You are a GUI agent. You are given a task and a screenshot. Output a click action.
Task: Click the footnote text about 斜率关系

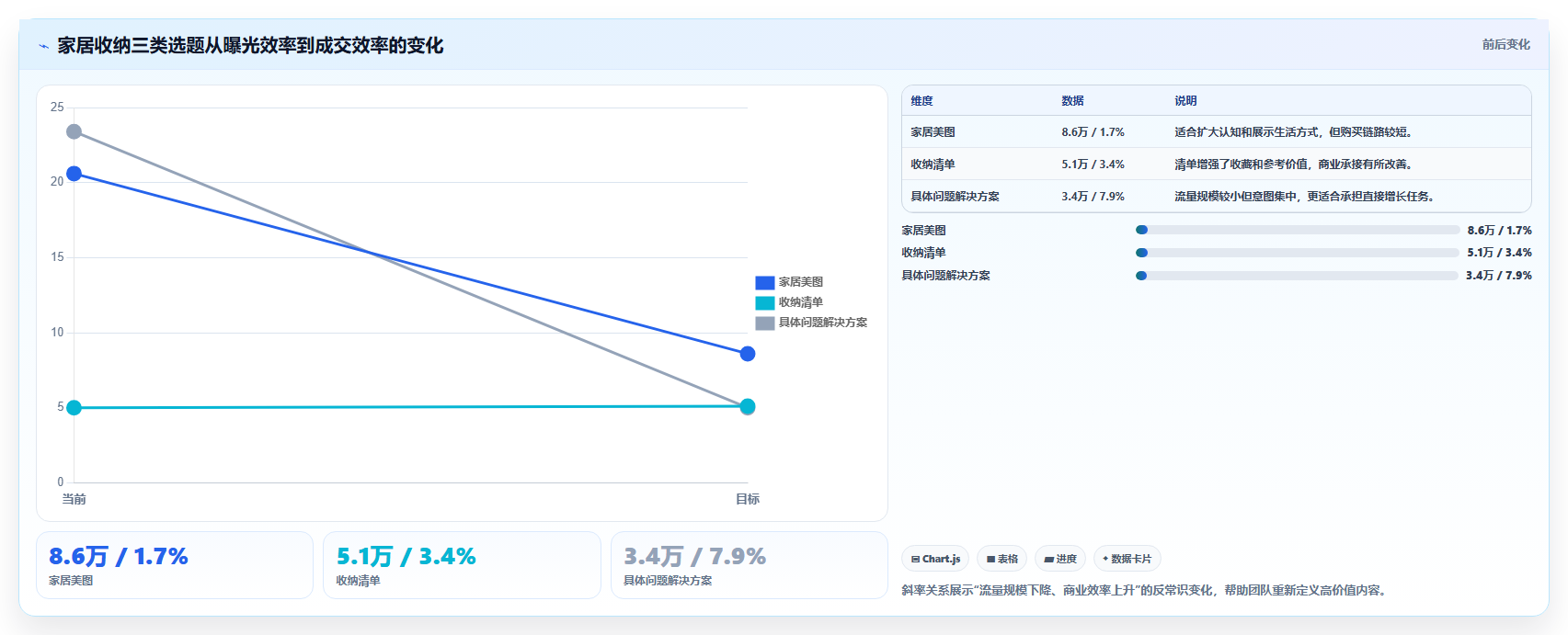tap(1145, 590)
